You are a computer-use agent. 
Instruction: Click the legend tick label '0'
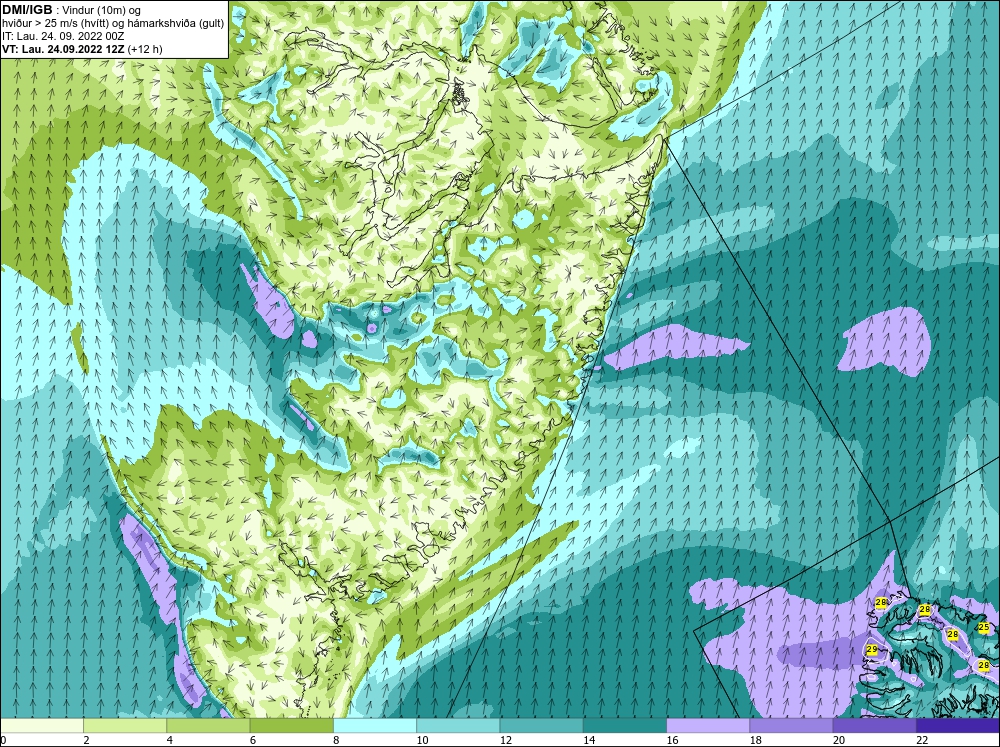[3, 740]
